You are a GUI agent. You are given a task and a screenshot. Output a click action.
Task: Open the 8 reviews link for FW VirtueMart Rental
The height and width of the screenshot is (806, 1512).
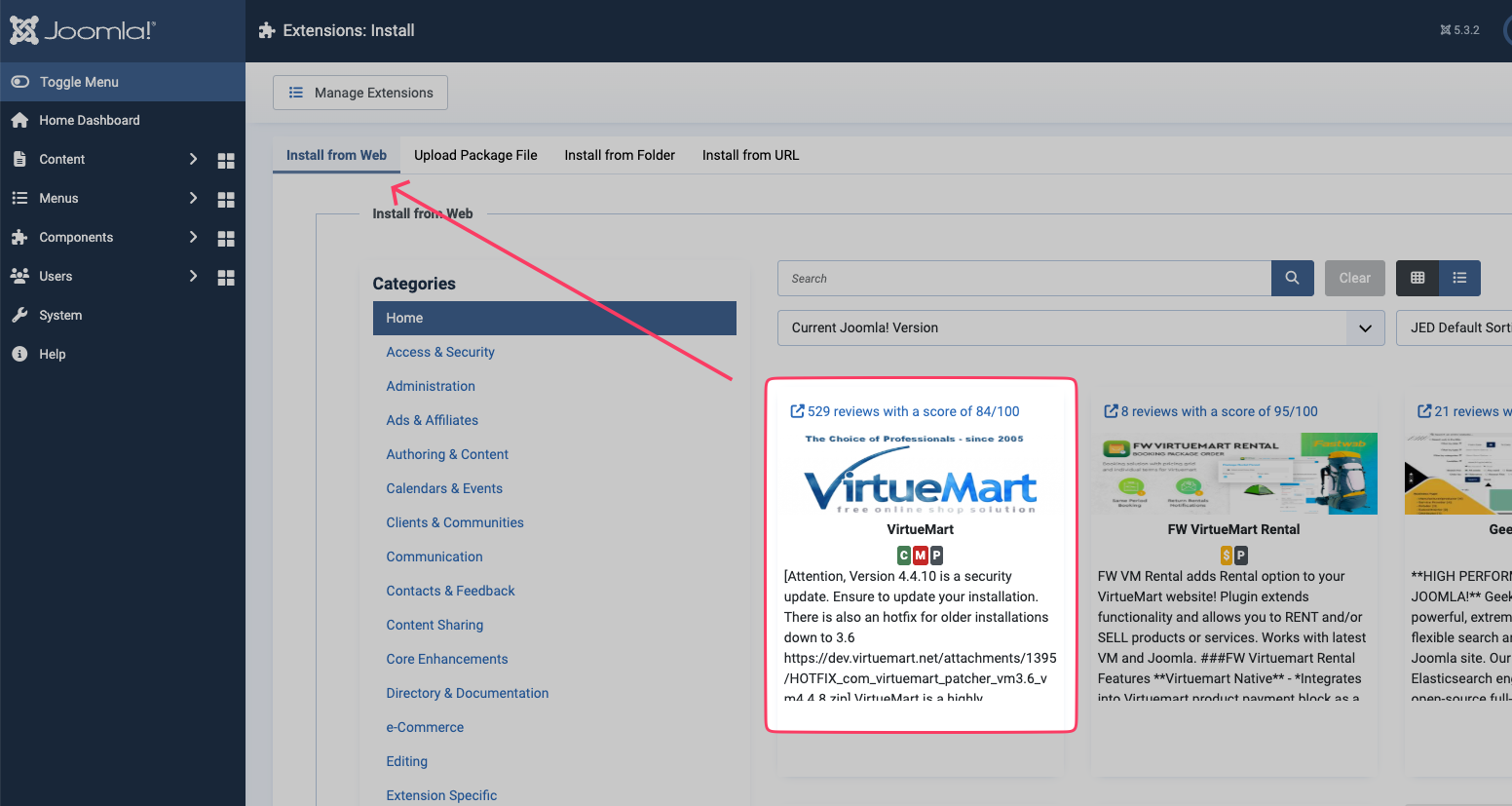point(1211,411)
